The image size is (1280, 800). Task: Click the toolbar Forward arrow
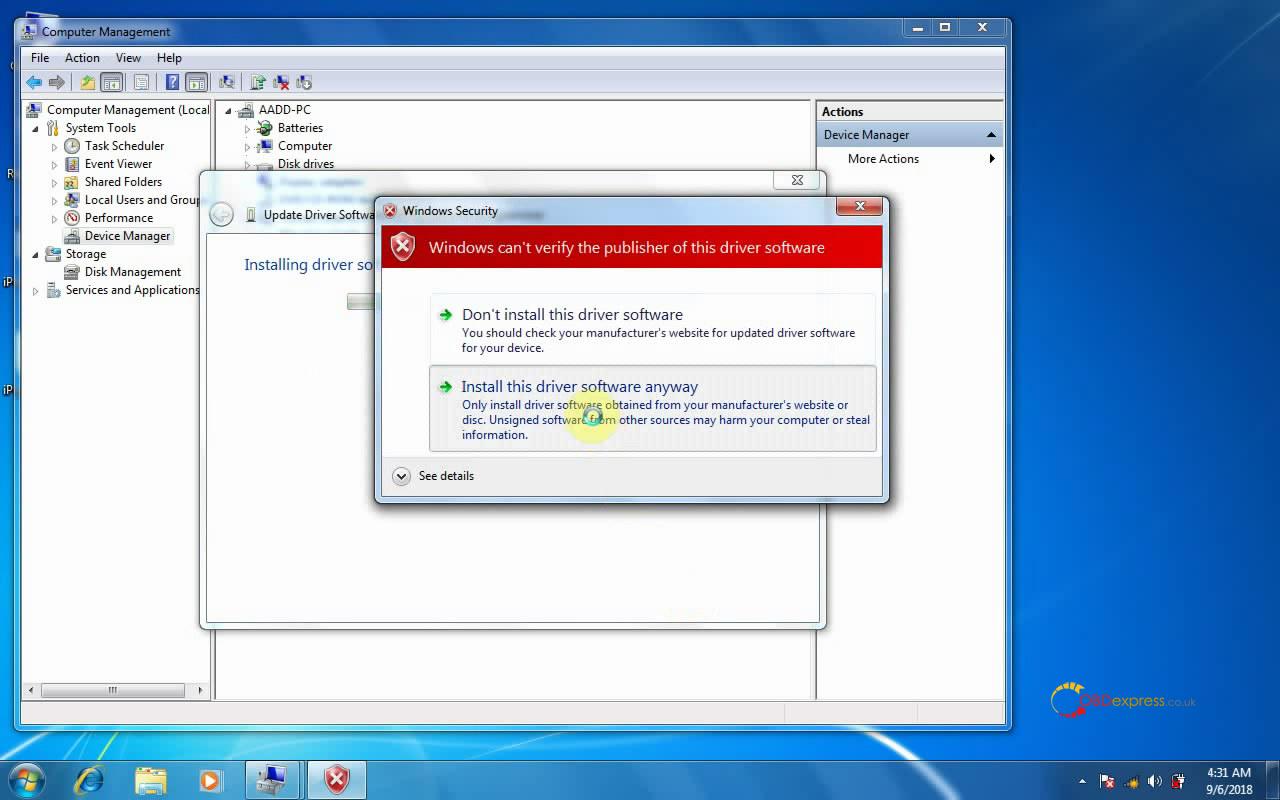(57, 83)
